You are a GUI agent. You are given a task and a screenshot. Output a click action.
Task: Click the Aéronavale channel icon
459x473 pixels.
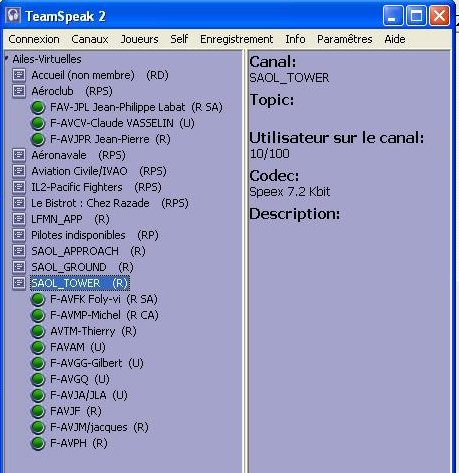coord(19,155)
